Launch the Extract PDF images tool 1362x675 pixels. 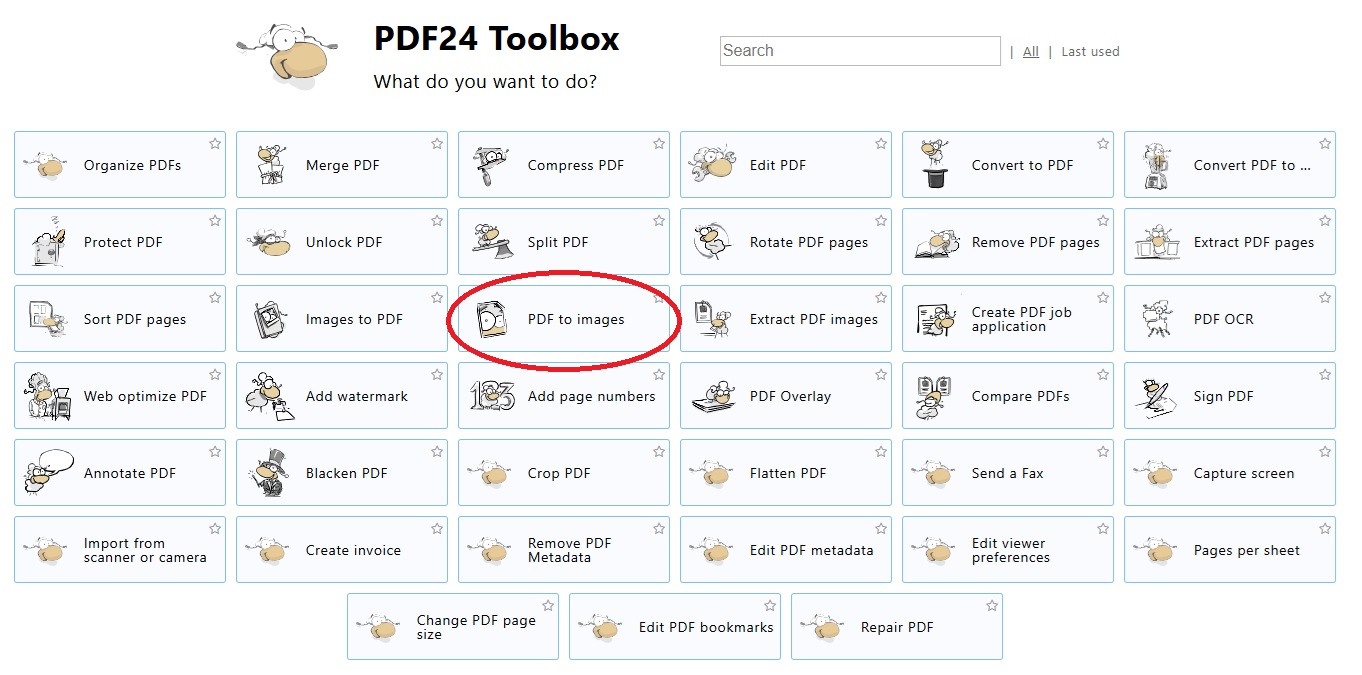coord(813,320)
